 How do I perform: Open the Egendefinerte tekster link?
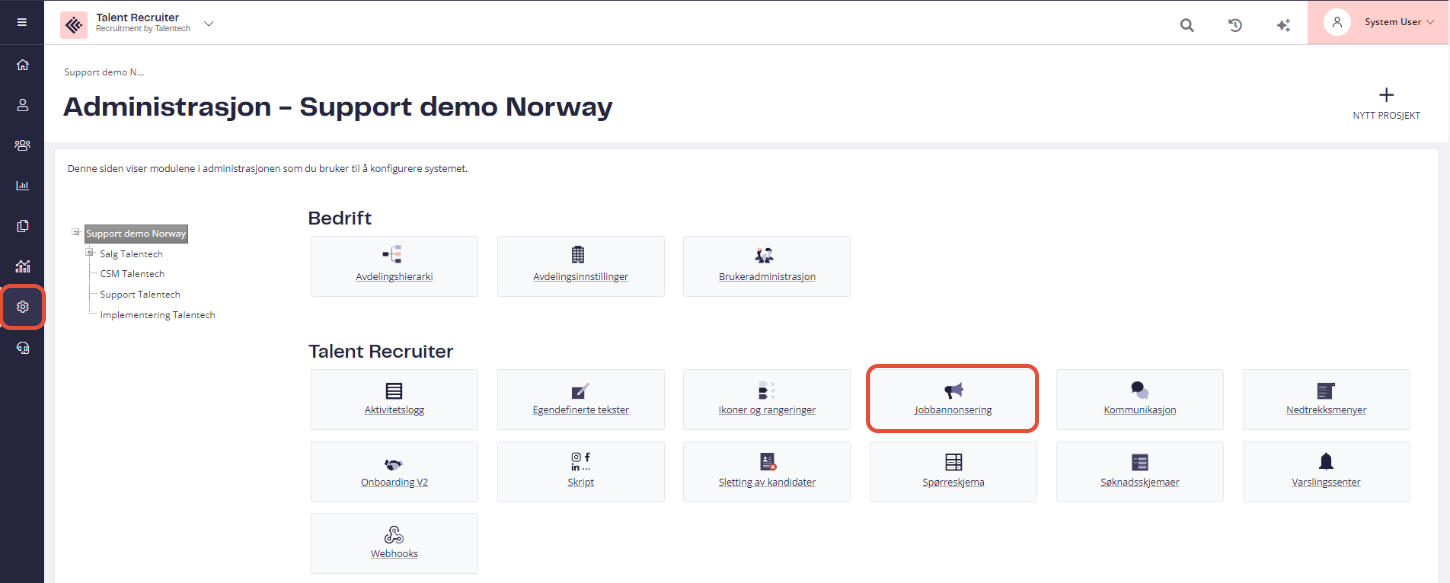[x=580, y=410]
